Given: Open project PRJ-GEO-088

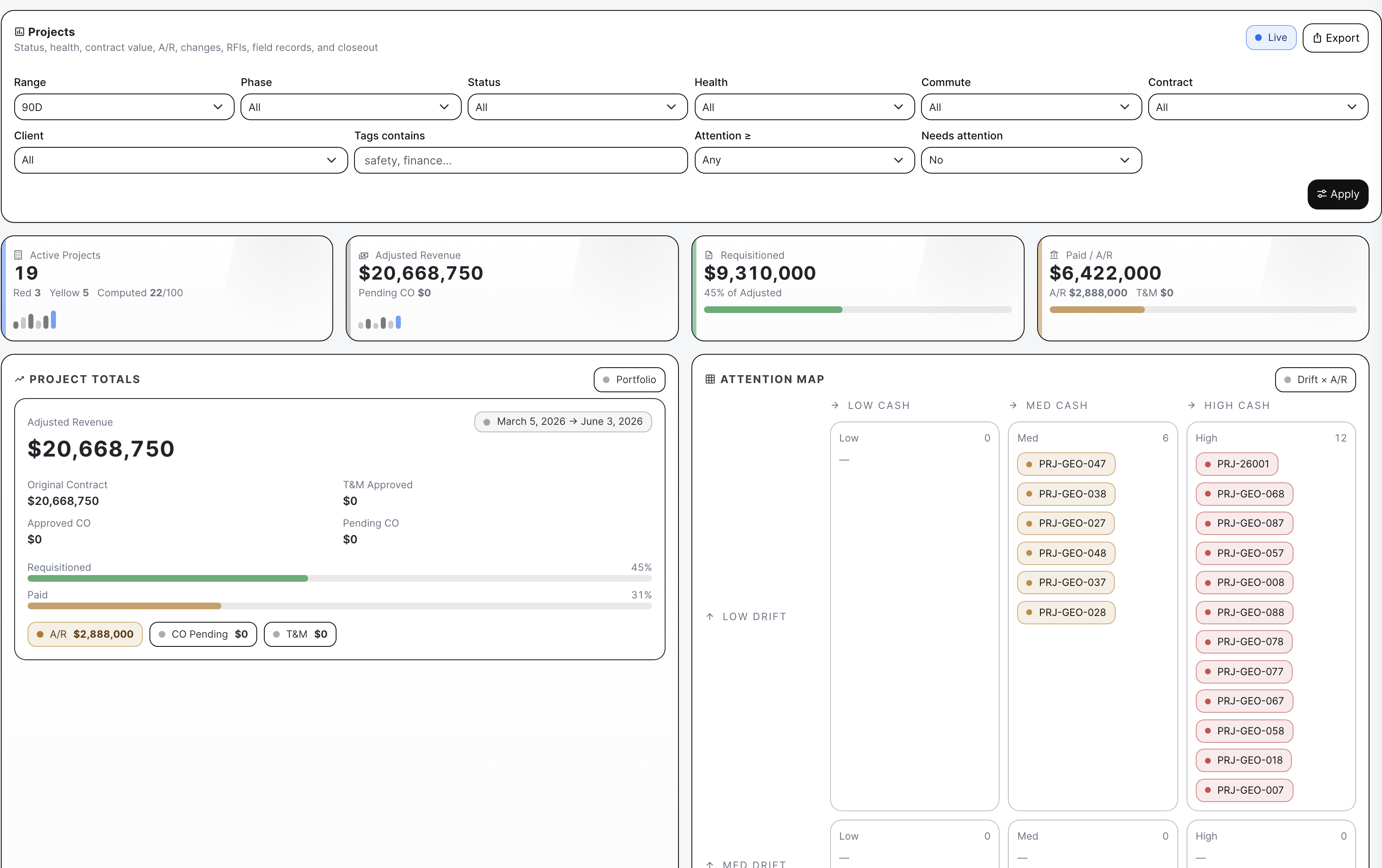Looking at the screenshot, I should tap(1244, 612).
